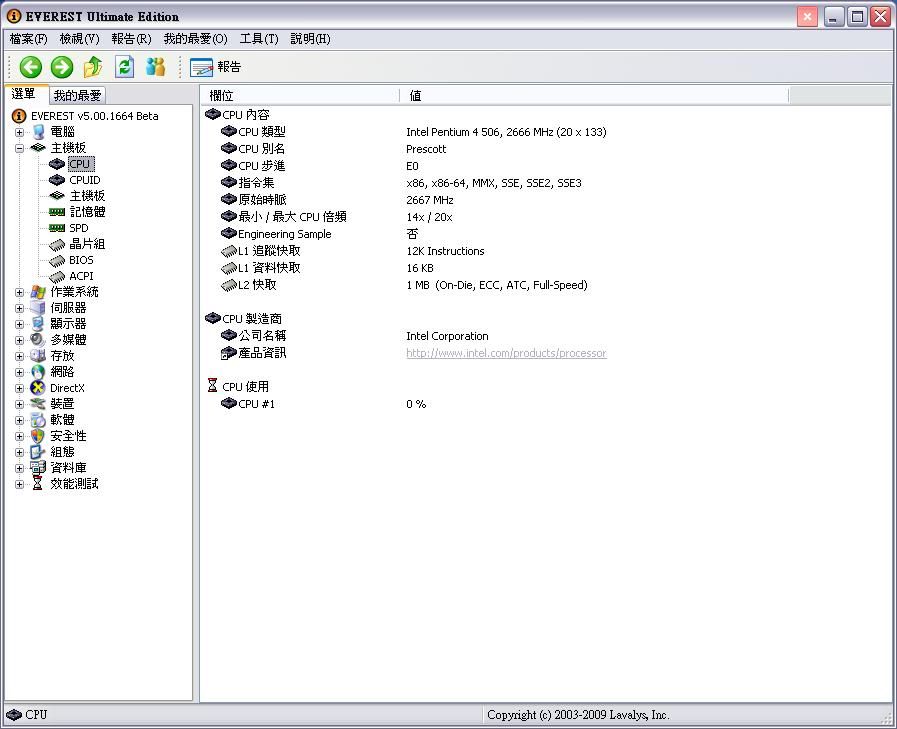Click the 軟體 software icon
The width and height of the screenshot is (897, 729).
point(38,420)
